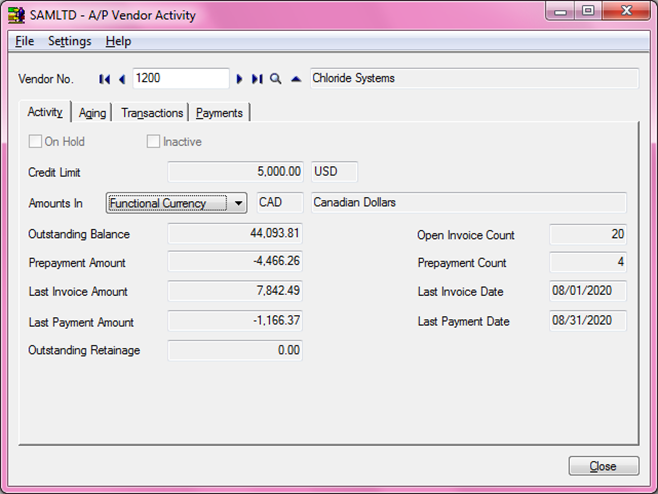Image resolution: width=658 pixels, height=494 pixels.
Task: Click the CAD currency code field
Action: click(x=280, y=203)
